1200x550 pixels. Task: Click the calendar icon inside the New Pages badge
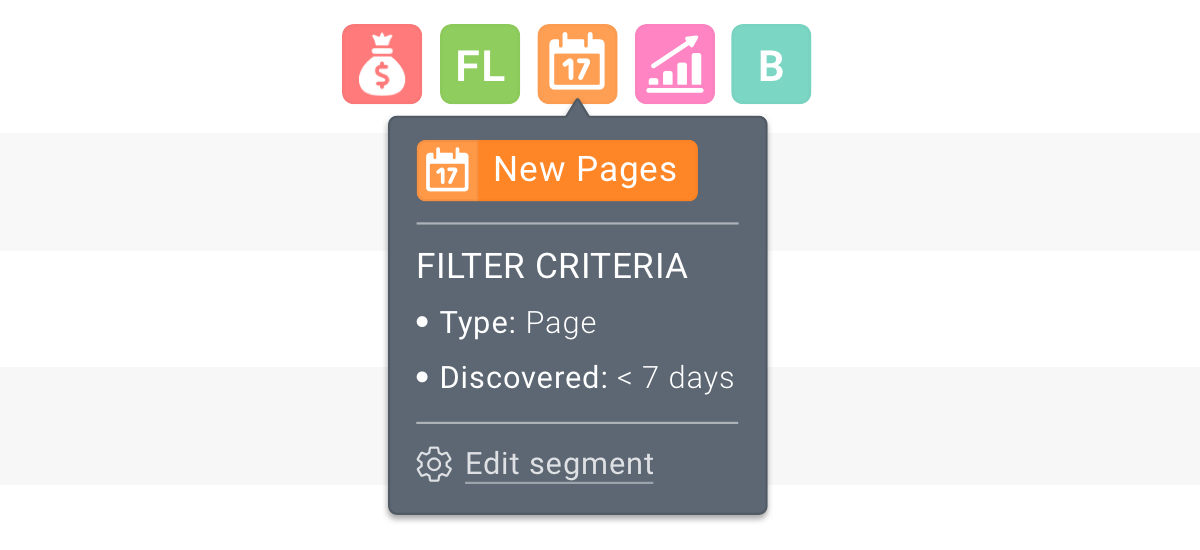(x=447, y=170)
